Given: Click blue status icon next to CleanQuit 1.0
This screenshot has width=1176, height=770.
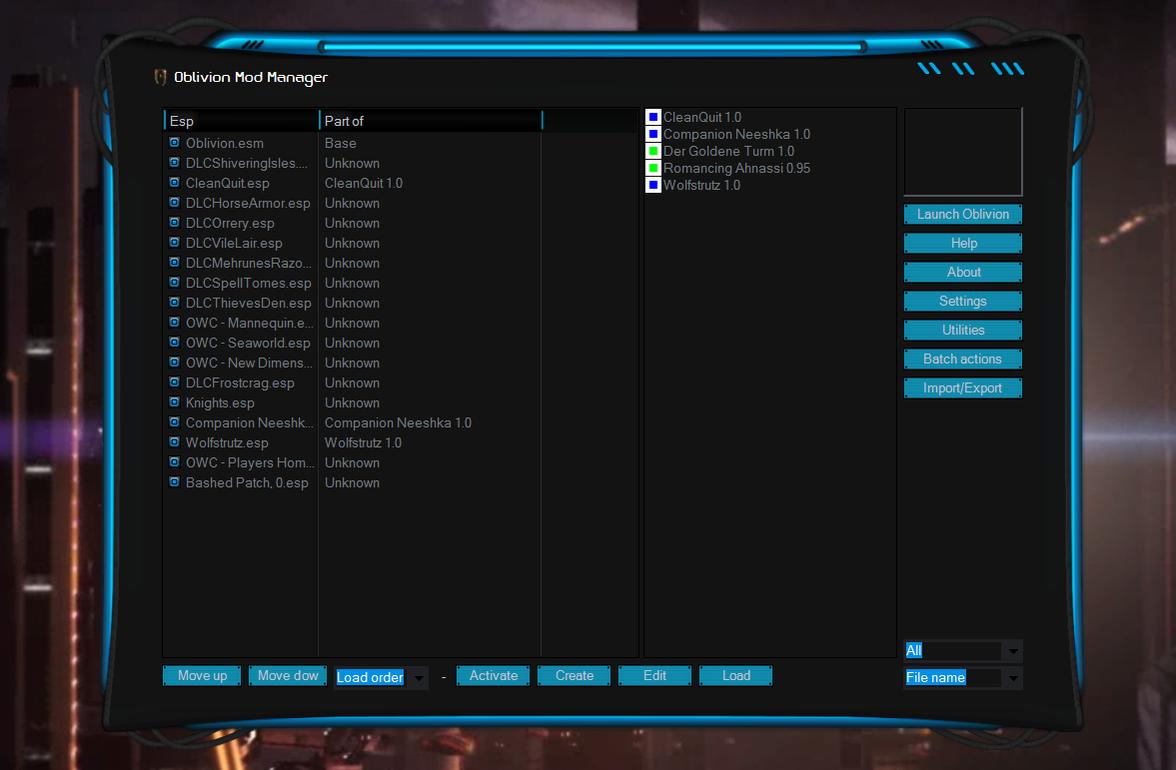Looking at the screenshot, I should [x=653, y=117].
